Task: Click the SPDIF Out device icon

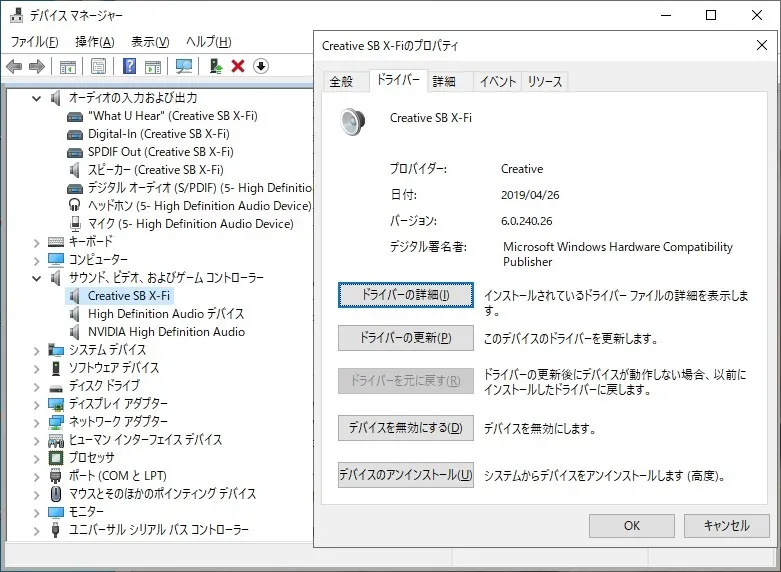Action: click(75, 152)
